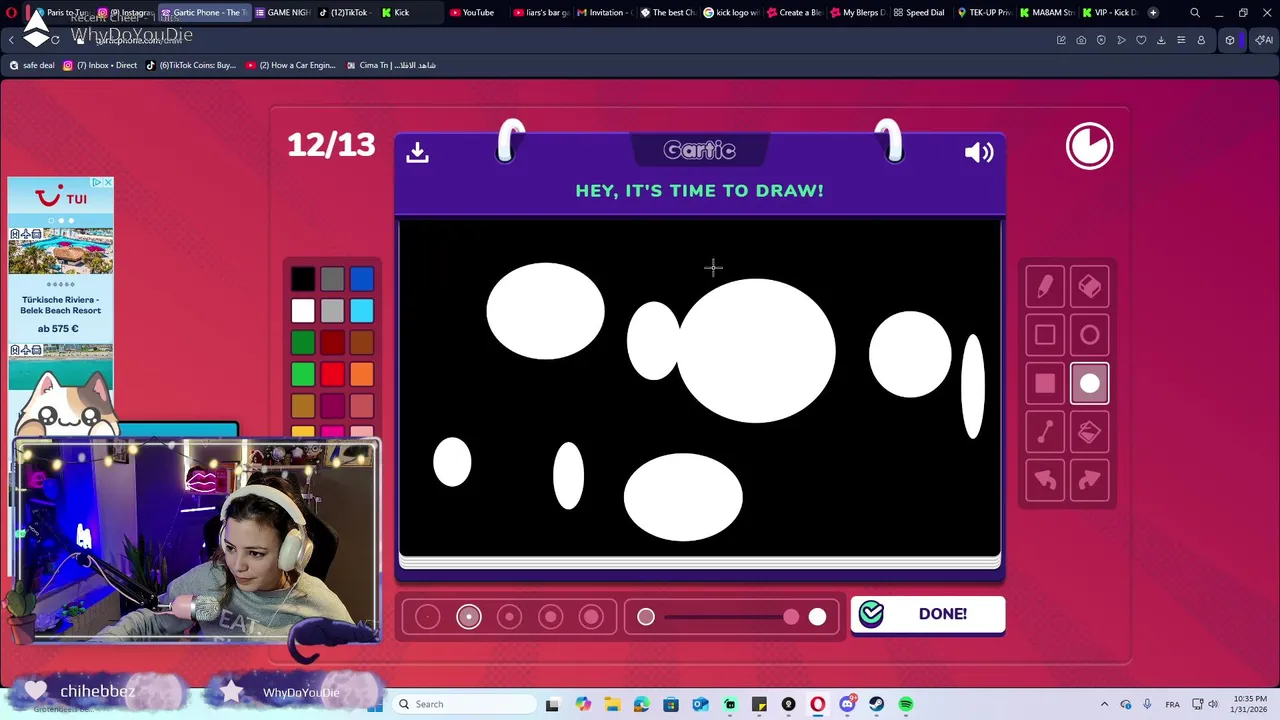Screen dimensions: 1280x720
Task: Pick the dark blue color swatch
Action: coord(362,280)
